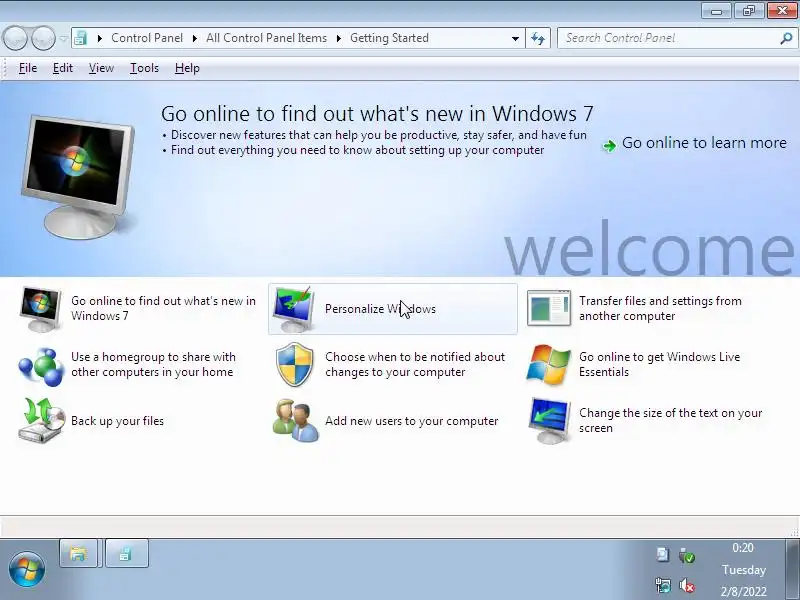Click All Control Panel Items breadcrumb
The height and width of the screenshot is (600, 800).
[x=266, y=38]
